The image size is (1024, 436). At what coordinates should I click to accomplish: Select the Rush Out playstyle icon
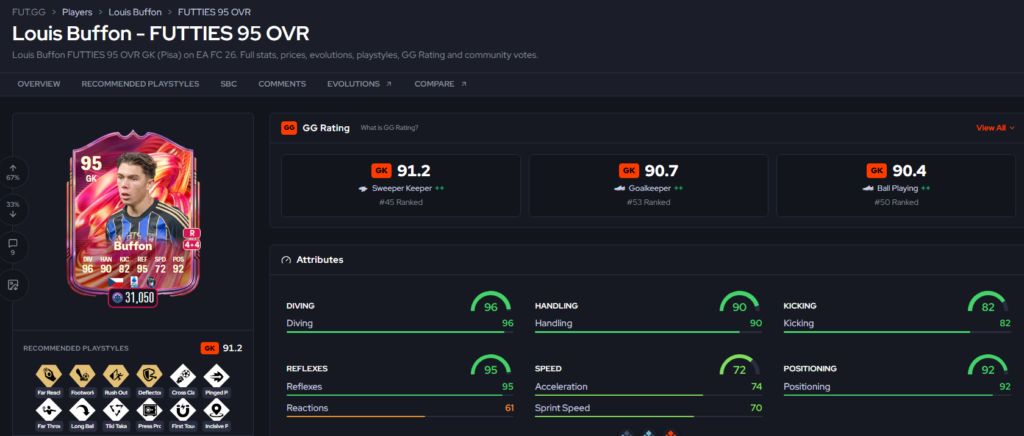tap(116, 376)
